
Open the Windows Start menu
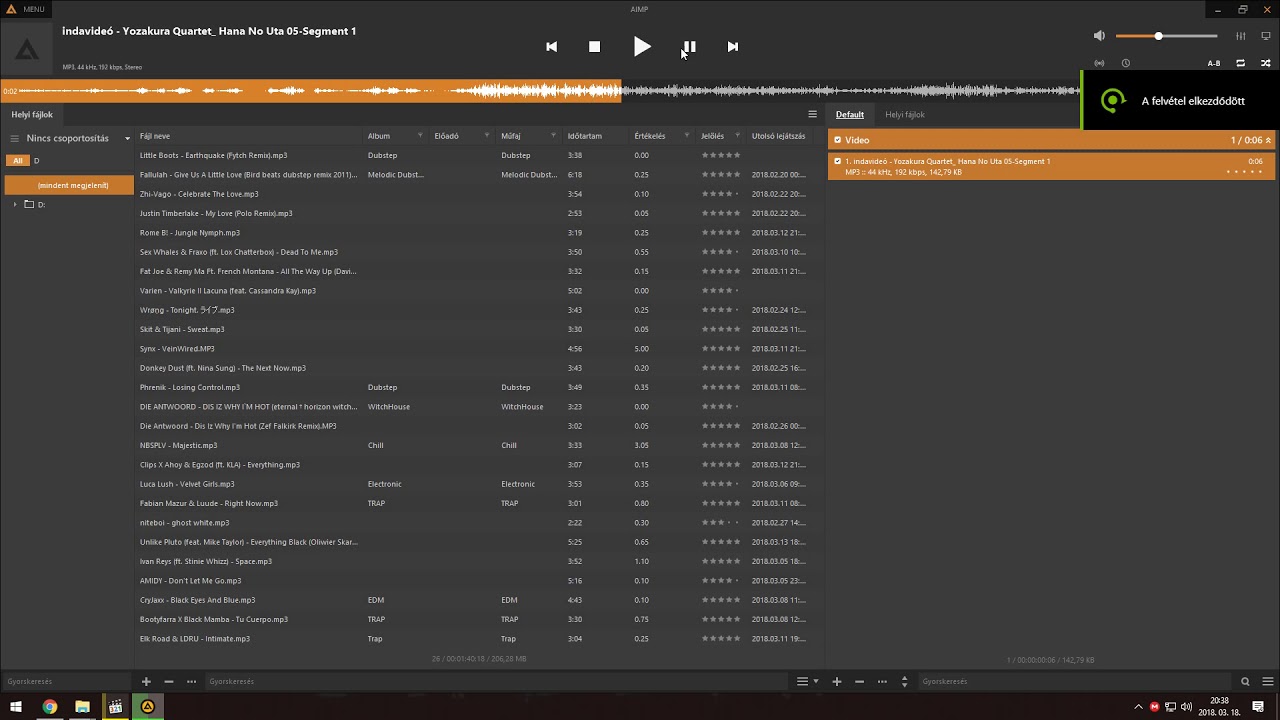click(x=16, y=707)
